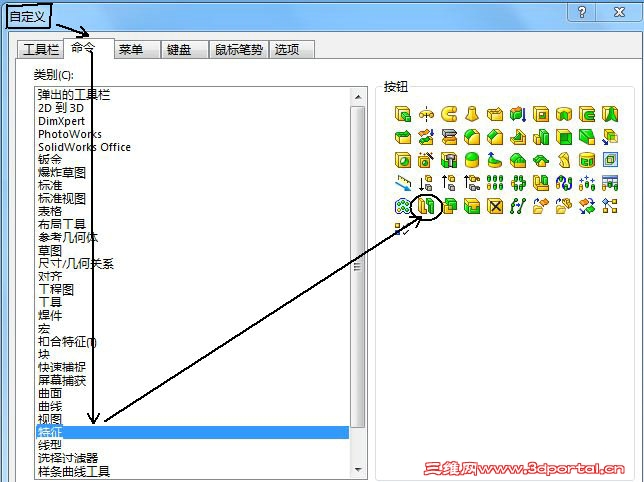Image resolution: width=644 pixels, height=482 pixels.
Task: Click the category list scroll-down arrow
Action: [x=358, y=469]
